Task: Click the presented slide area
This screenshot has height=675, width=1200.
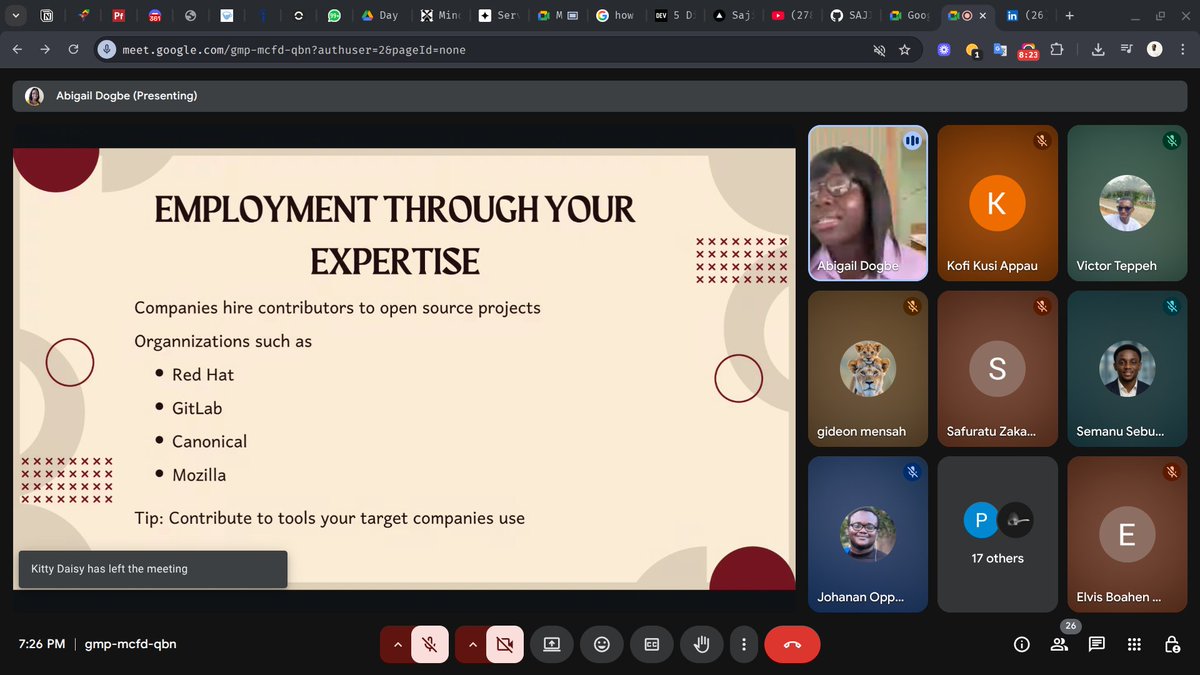Action: 404,369
